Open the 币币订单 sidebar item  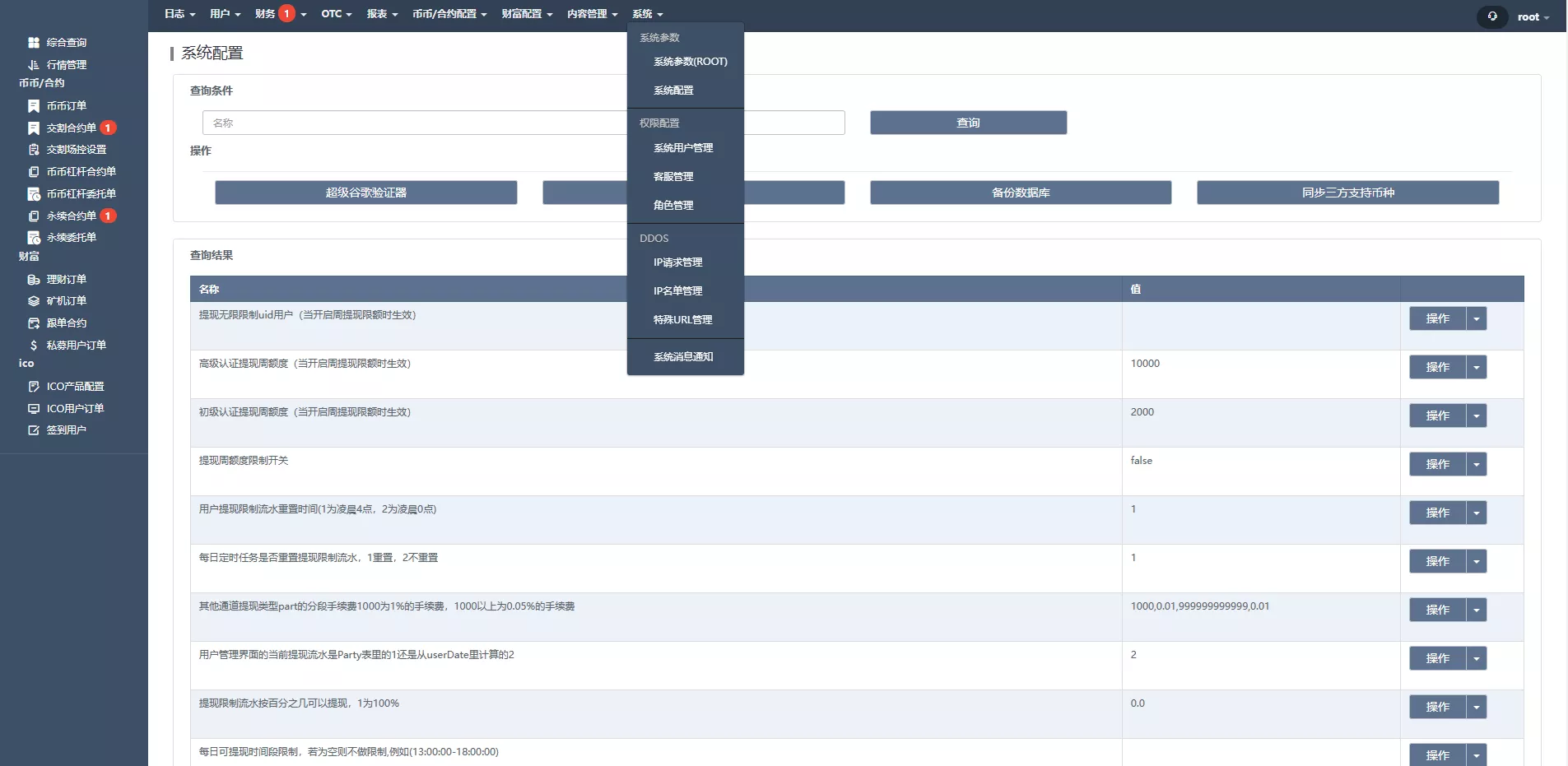65,105
